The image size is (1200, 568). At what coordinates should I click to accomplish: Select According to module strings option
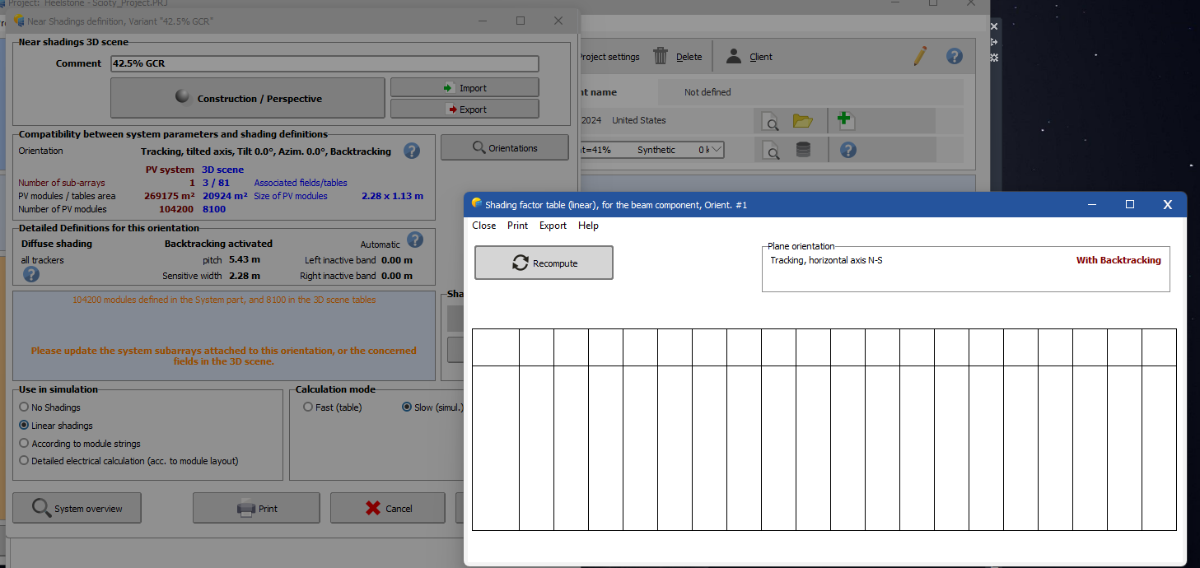pos(24,443)
